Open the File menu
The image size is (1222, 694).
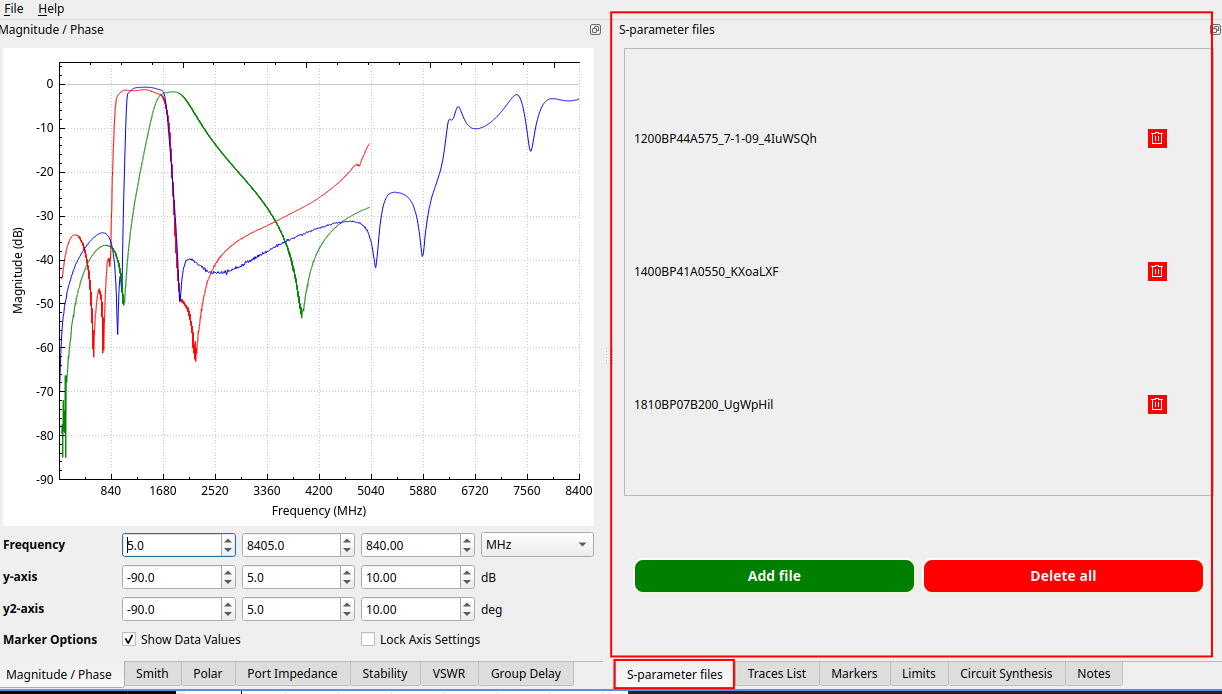coord(14,9)
